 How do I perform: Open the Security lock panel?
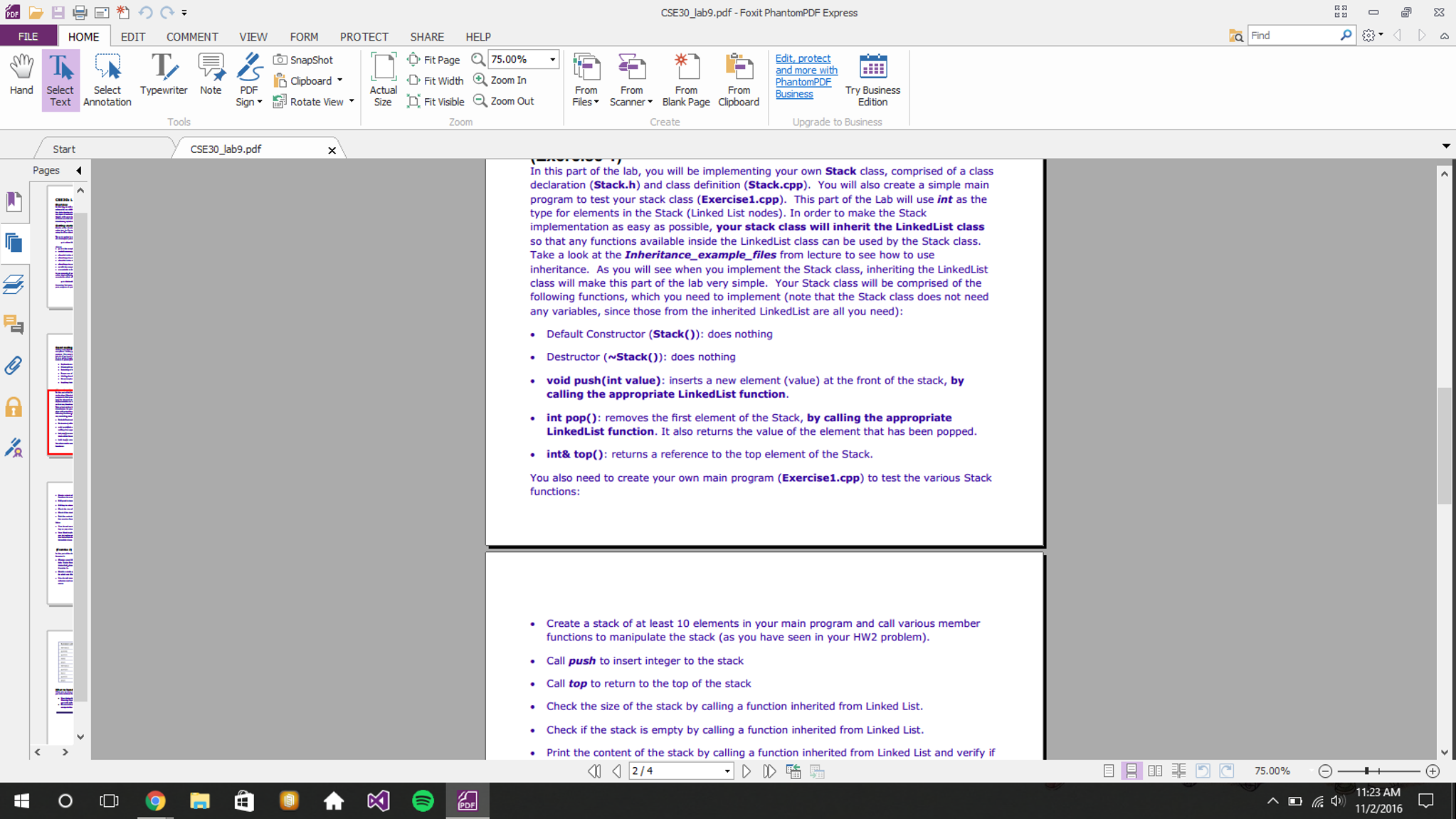[x=14, y=407]
